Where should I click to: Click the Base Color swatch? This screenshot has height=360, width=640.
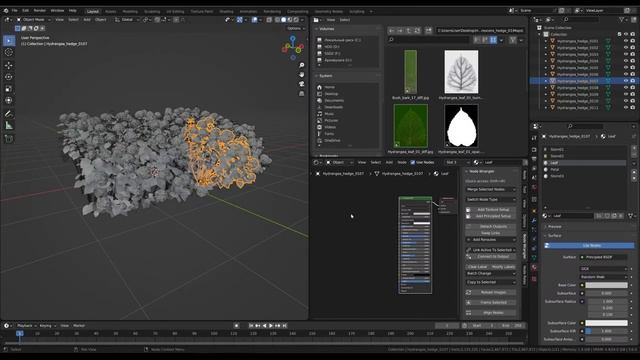pos(607,285)
